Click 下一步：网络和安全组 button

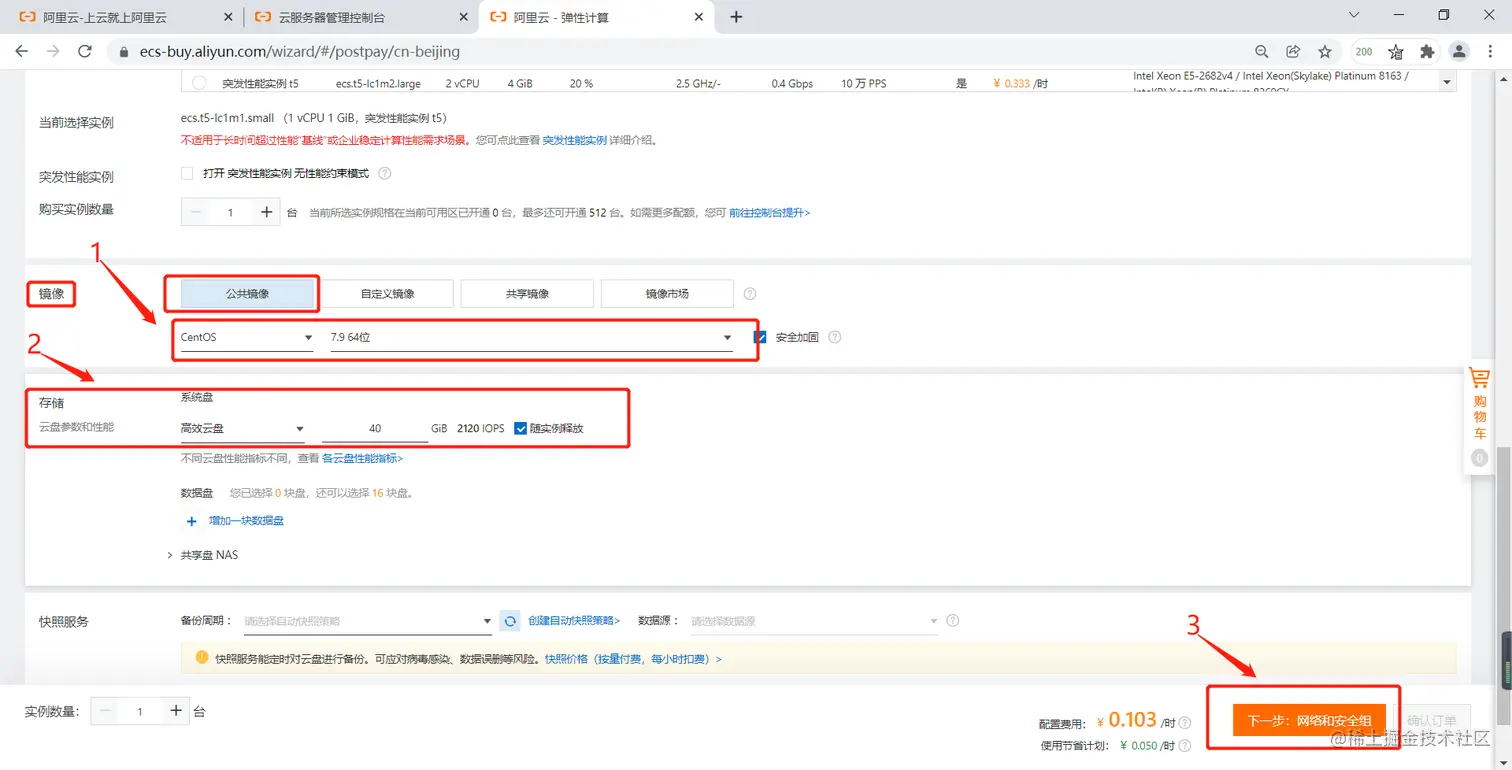(1308, 720)
